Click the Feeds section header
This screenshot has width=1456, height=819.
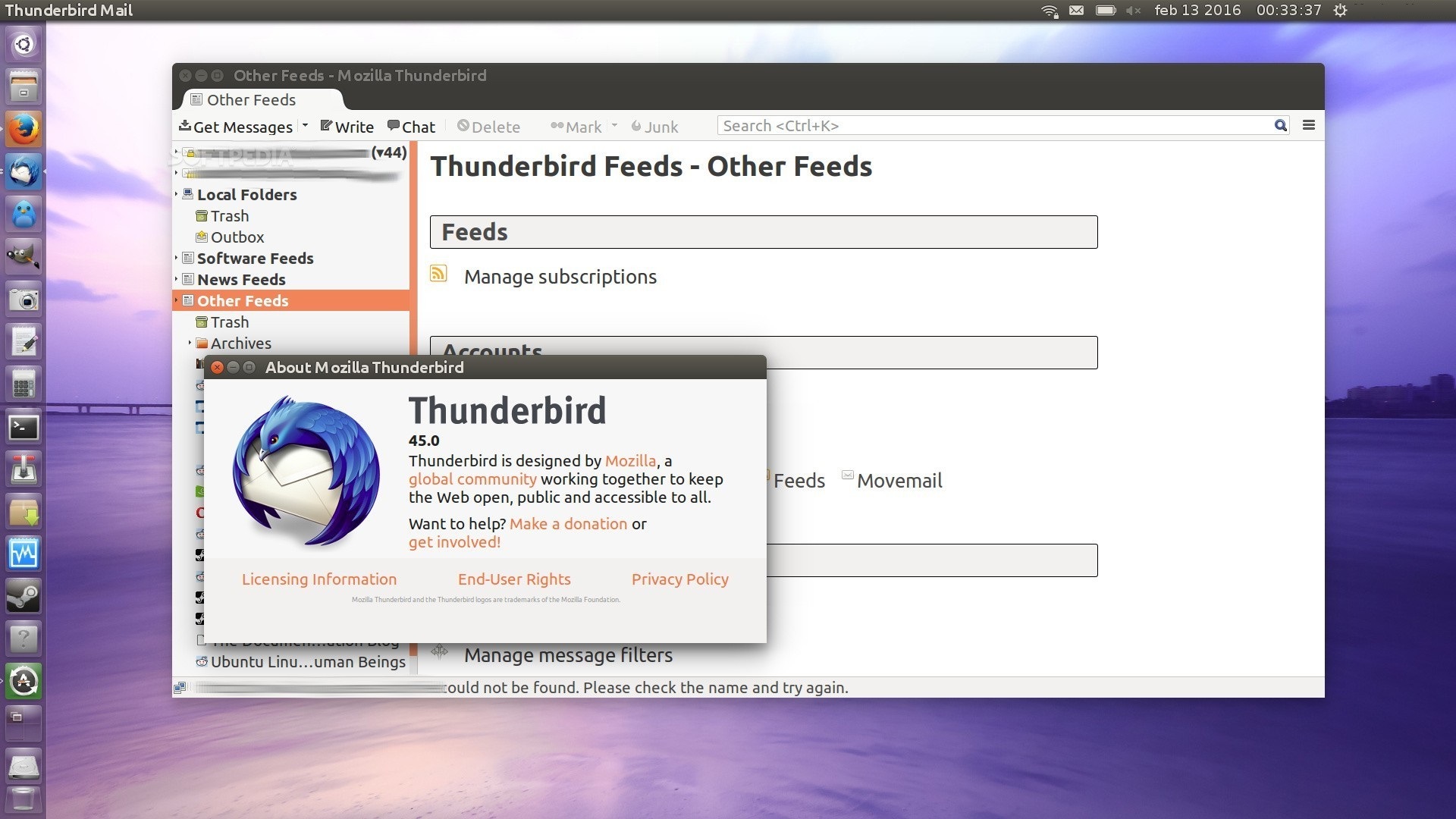coord(764,232)
